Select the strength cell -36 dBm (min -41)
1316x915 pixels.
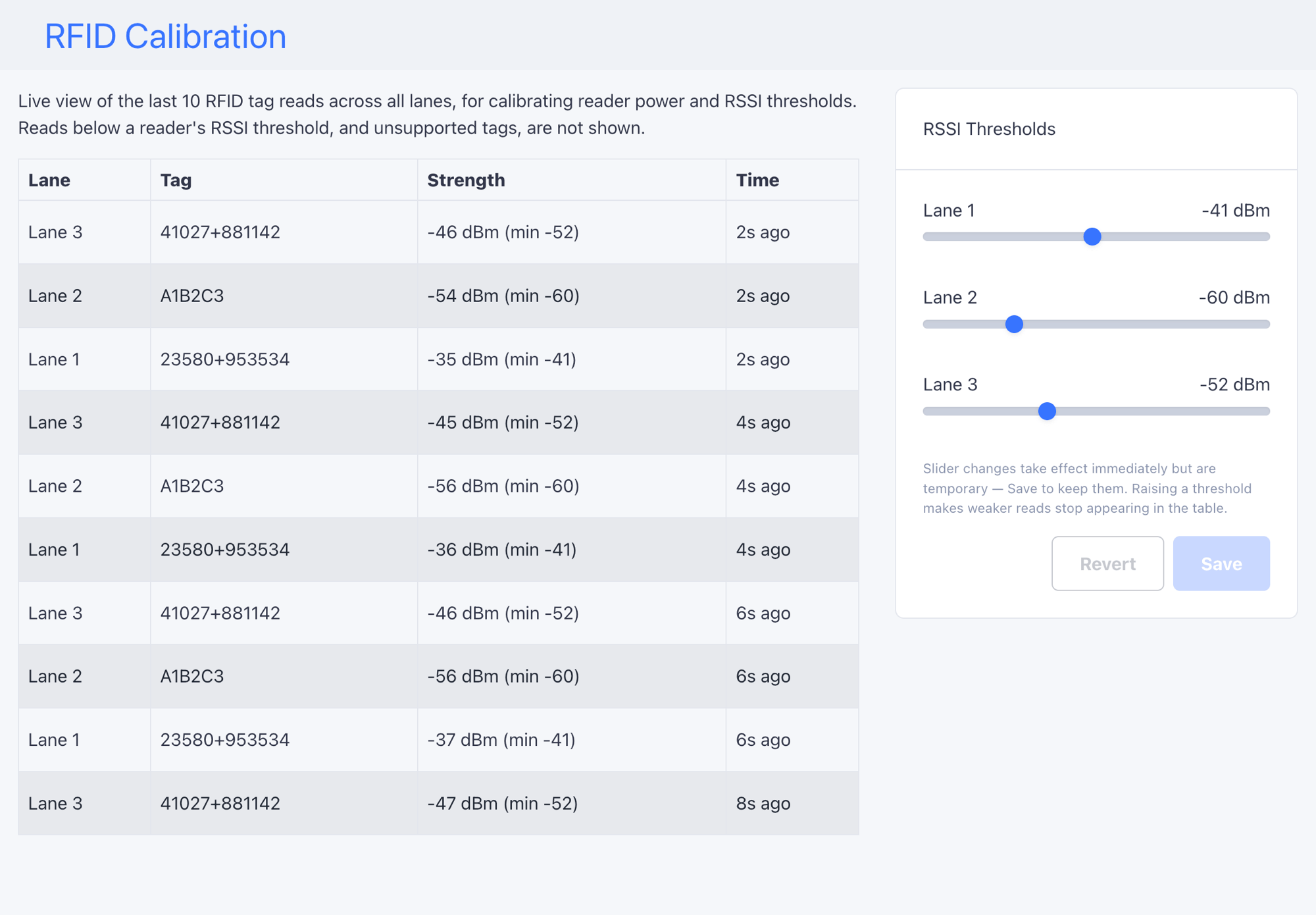click(572, 550)
